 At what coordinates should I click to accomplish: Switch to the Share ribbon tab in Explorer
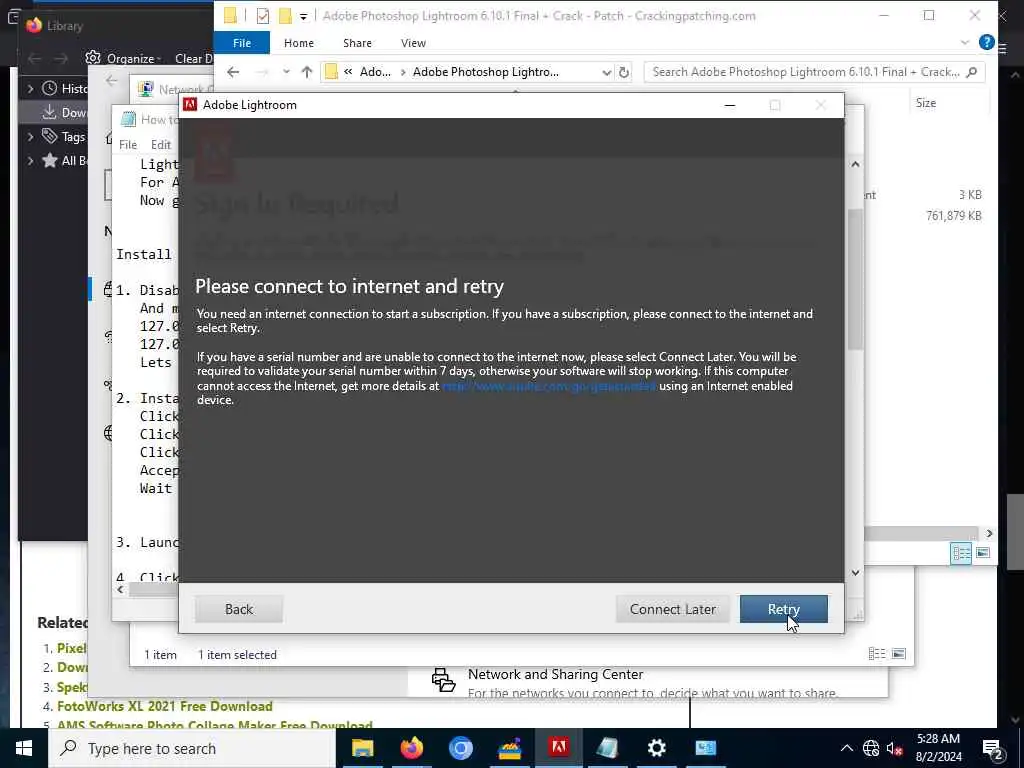[x=357, y=43]
